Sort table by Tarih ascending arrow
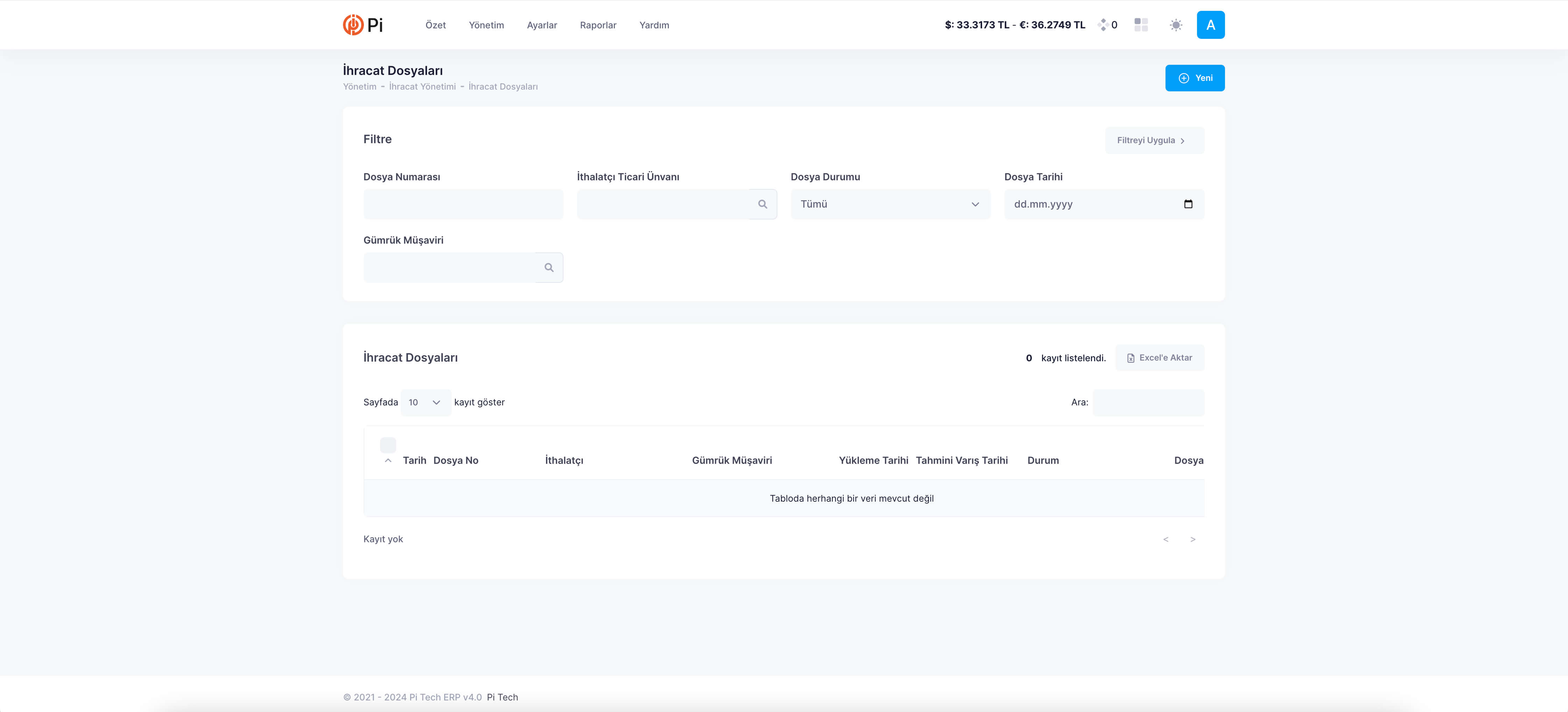1568x712 pixels. pos(388,461)
